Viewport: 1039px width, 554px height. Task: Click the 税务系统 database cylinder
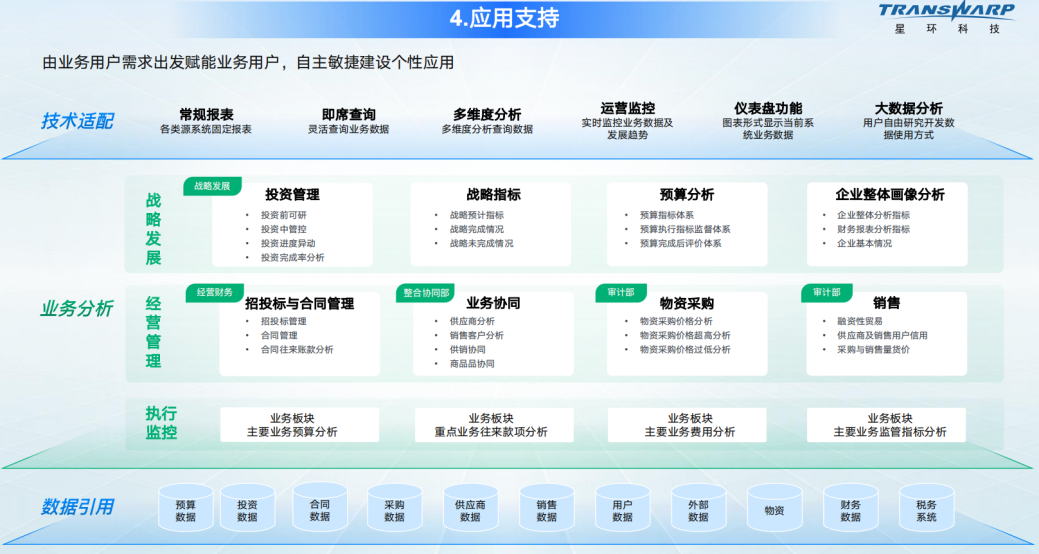(x=926, y=509)
